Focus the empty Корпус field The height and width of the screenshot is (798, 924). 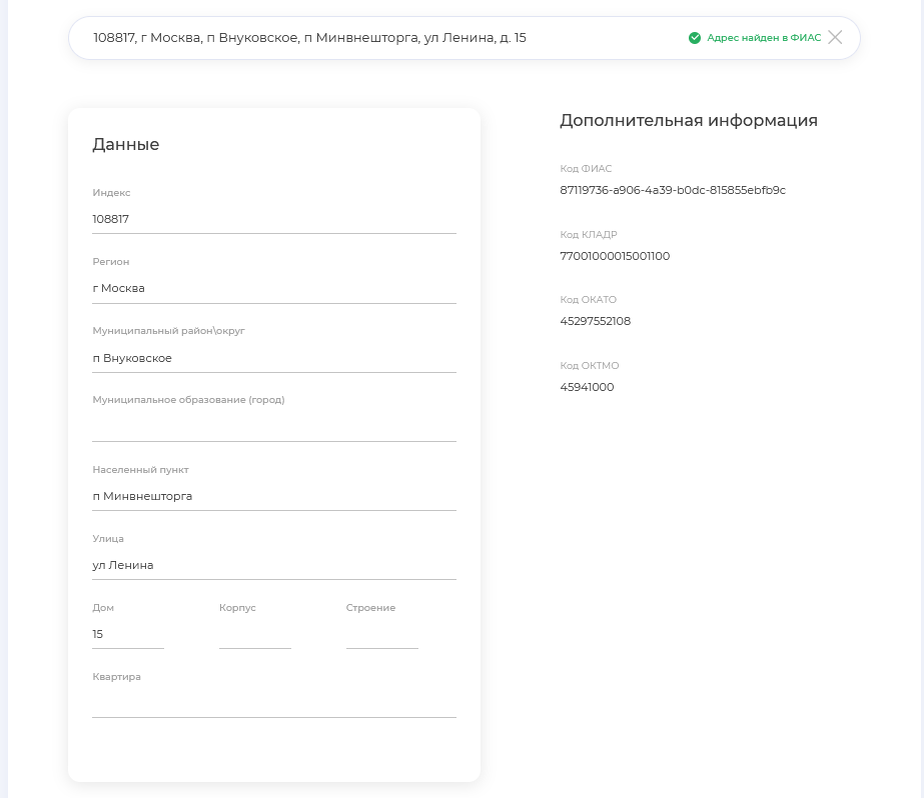click(x=254, y=634)
